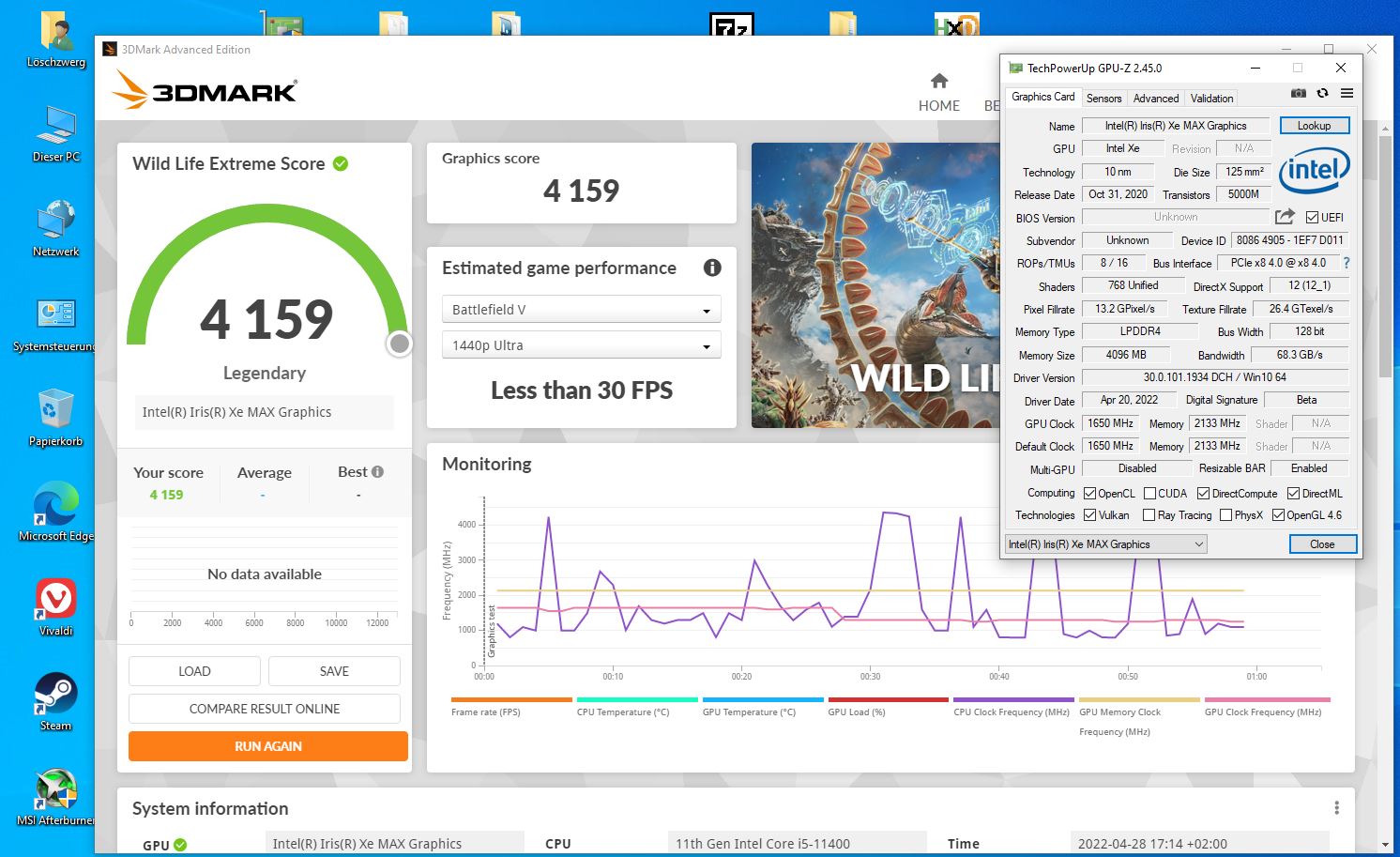Click the Bus Interface question mark in GPU-Z
The image size is (1400, 857).
tap(1347, 263)
